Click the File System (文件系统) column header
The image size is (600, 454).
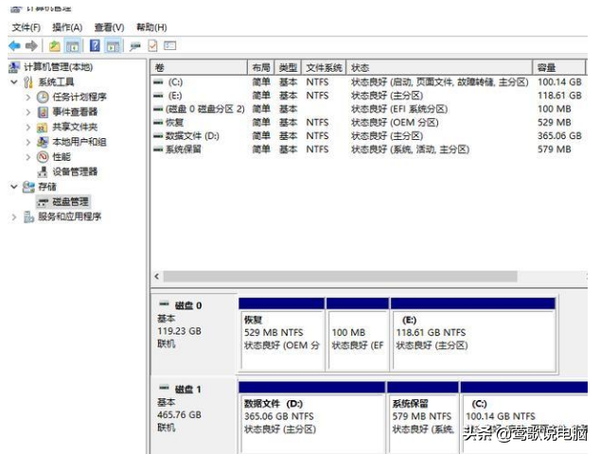[323, 67]
